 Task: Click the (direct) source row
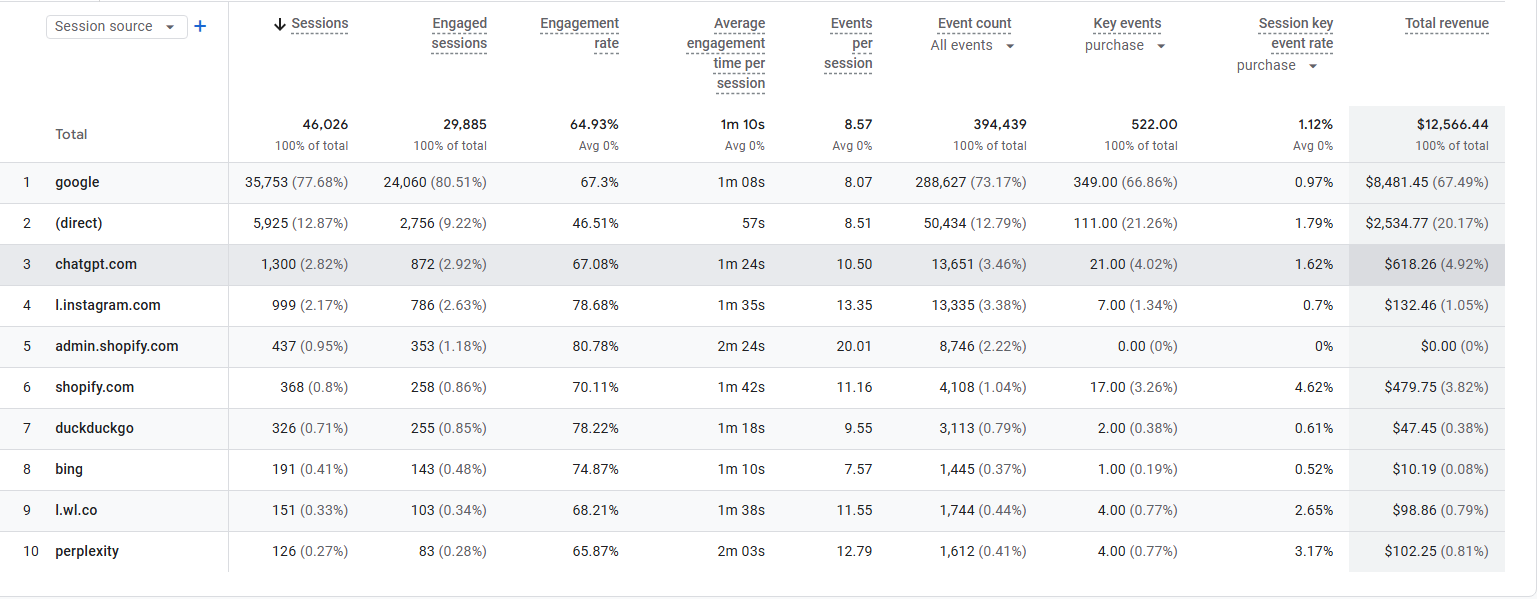click(79, 224)
